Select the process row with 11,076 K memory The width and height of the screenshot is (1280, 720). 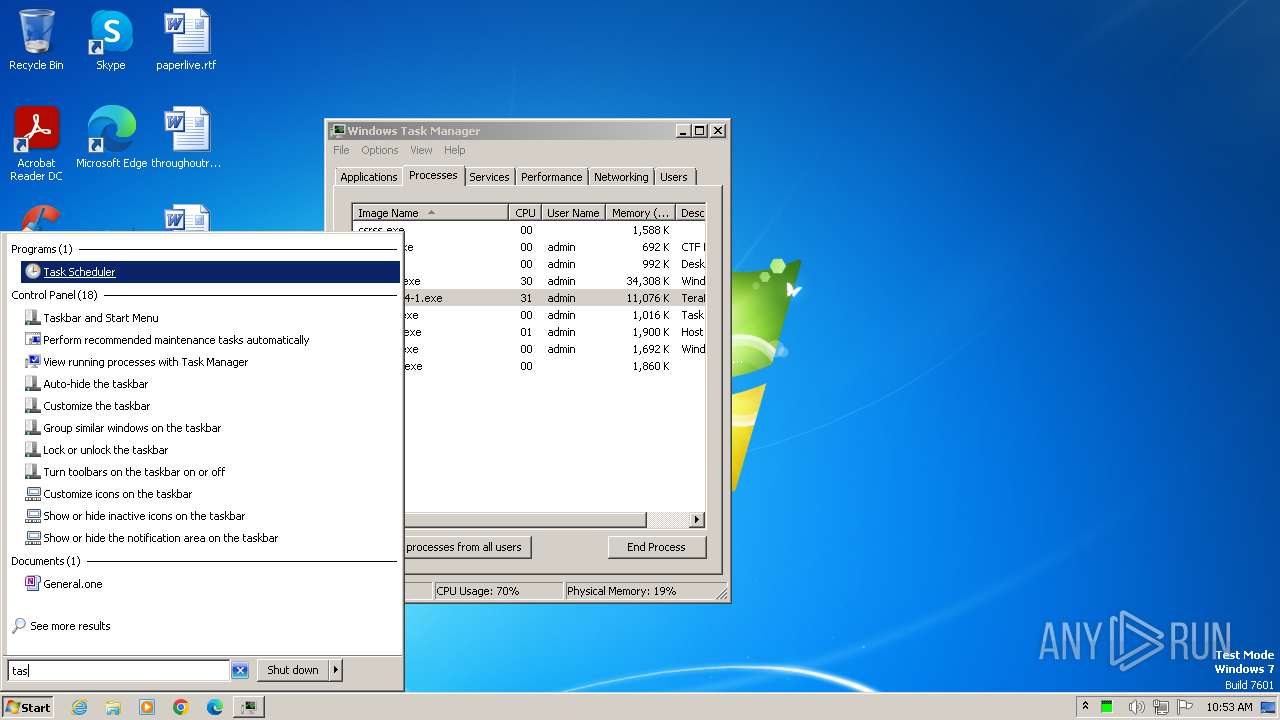555,298
